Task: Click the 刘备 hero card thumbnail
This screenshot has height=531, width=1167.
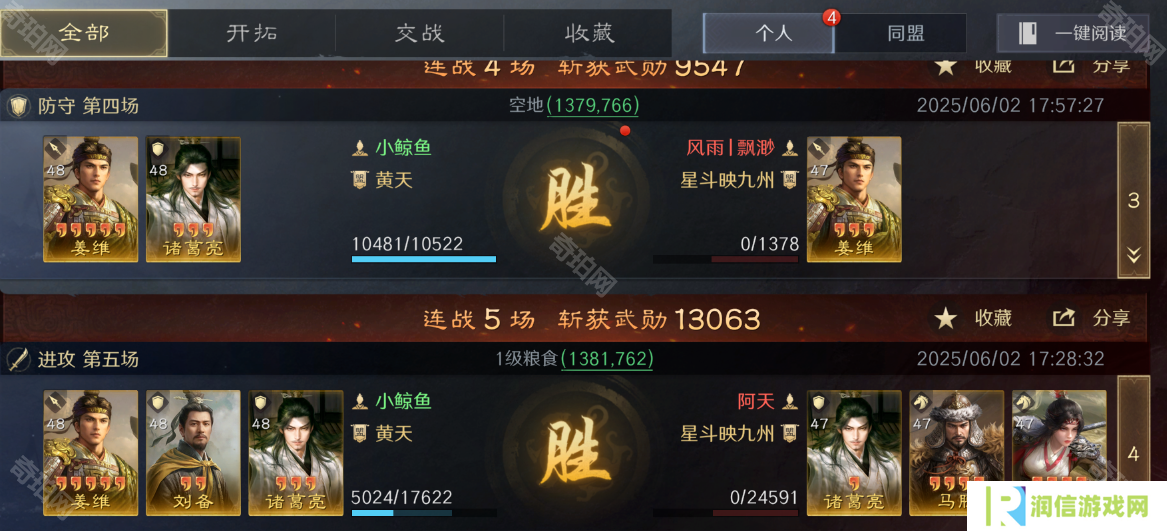Action: (x=194, y=453)
